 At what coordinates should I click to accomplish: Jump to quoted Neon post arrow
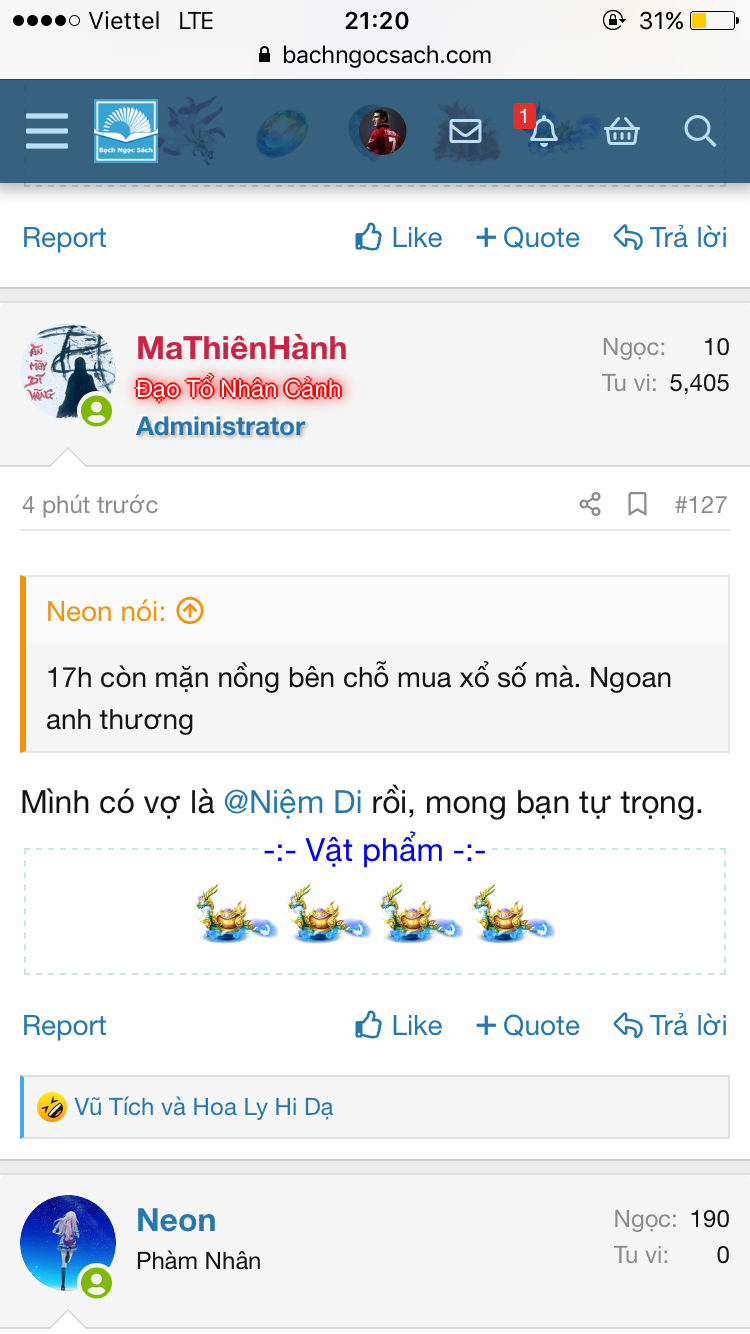tap(190, 610)
